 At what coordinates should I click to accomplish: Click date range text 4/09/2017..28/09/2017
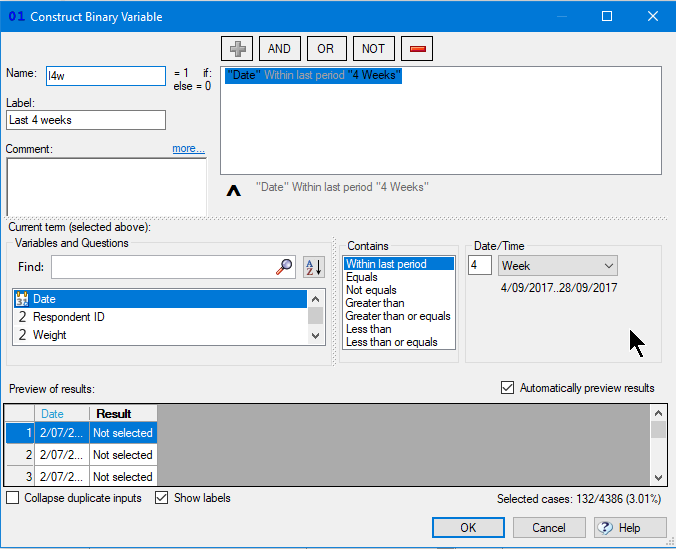point(559,288)
